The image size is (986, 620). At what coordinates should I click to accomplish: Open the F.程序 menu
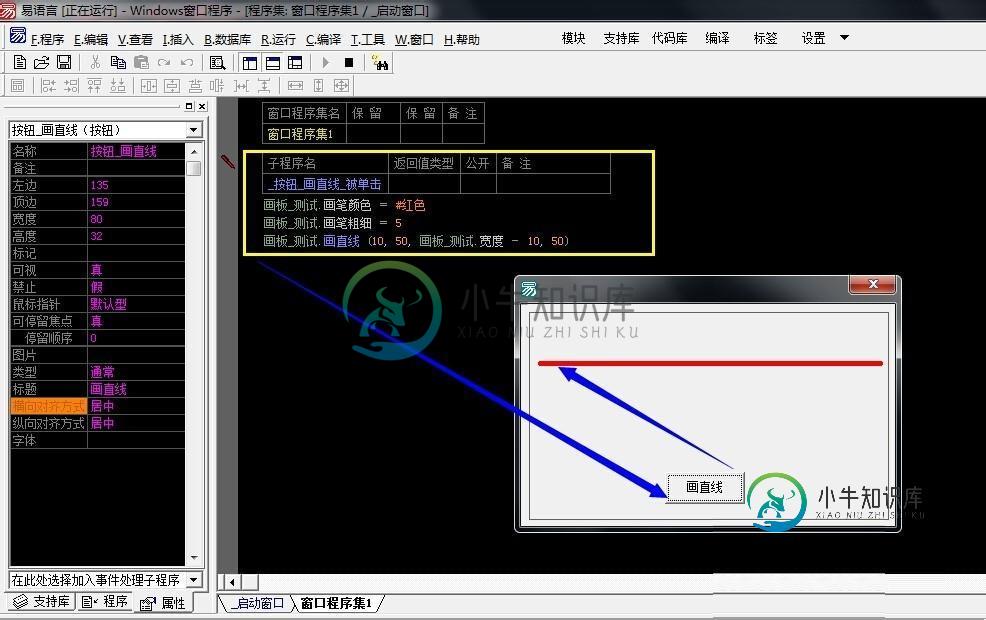47,40
